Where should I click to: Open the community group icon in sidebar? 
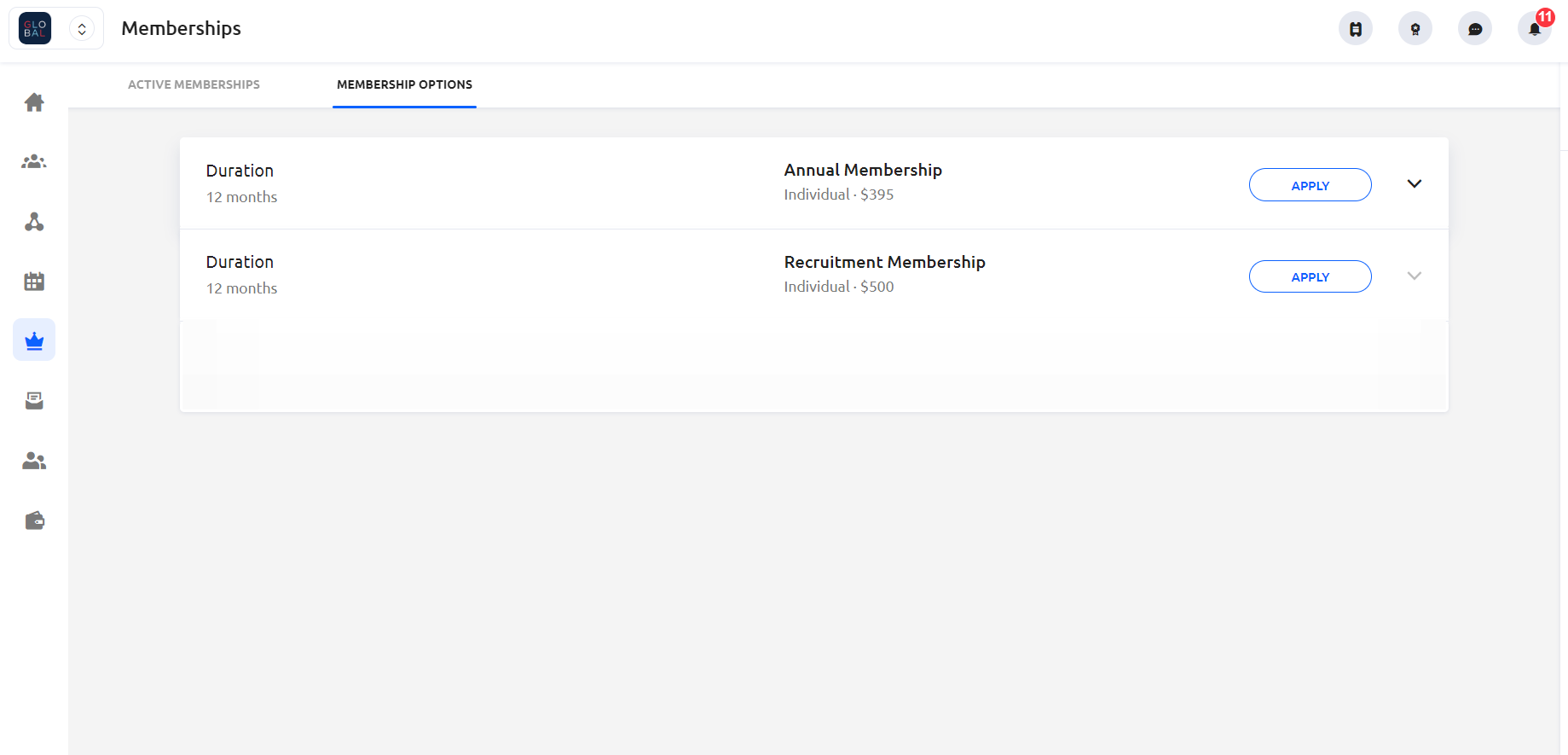point(34,162)
